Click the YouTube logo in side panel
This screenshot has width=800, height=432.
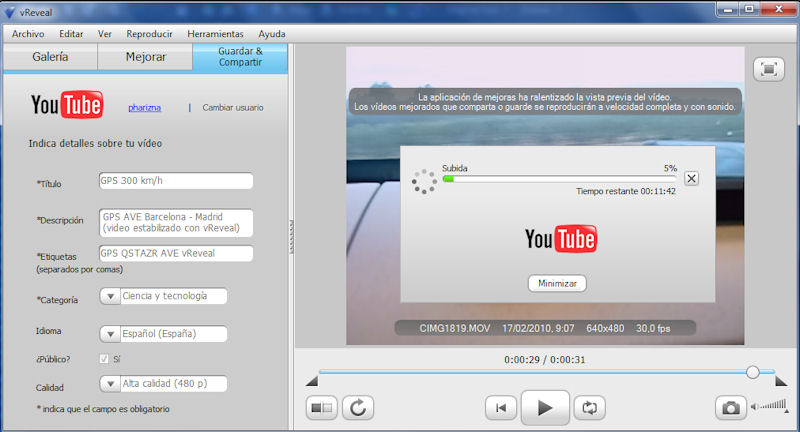(x=67, y=105)
